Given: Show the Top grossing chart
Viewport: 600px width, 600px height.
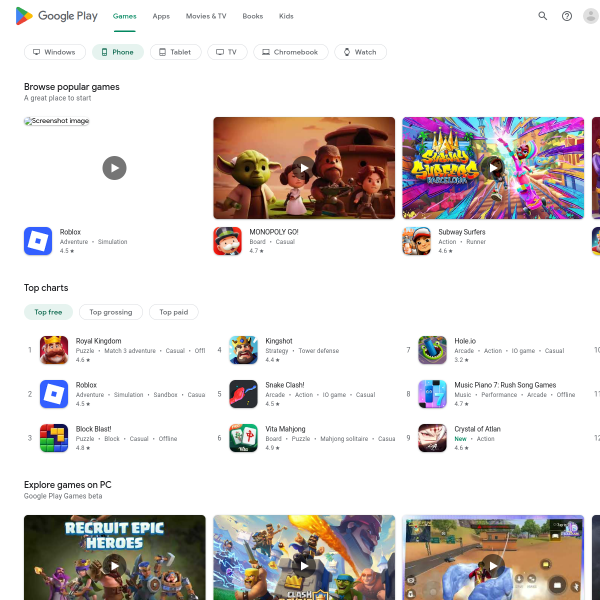Looking at the screenshot, I should 111,312.
